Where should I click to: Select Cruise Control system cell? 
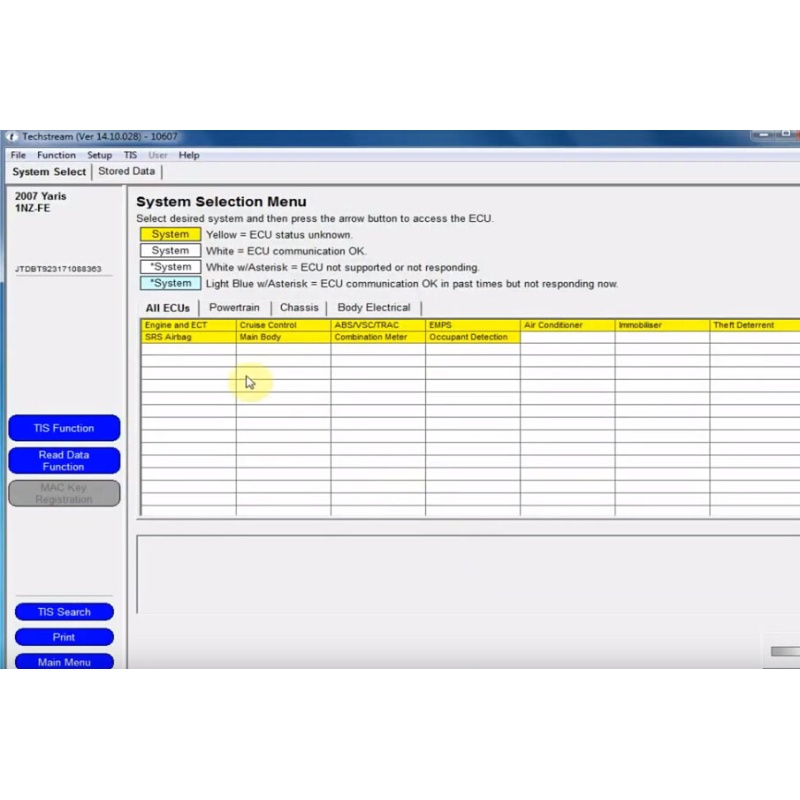click(x=283, y=325)
